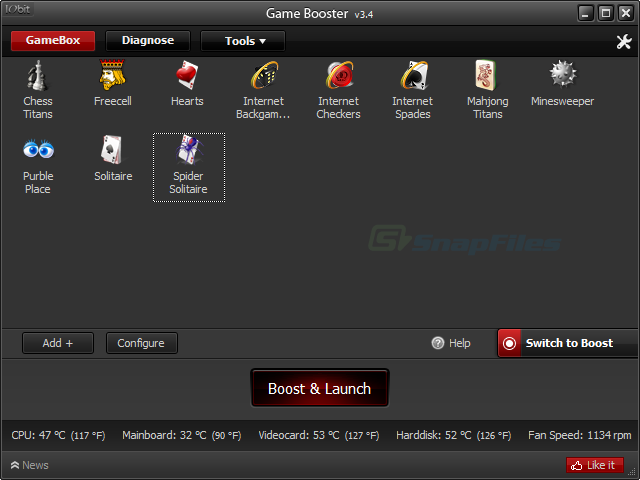This screenshot has width=640, height=480.
Task: Click the Videocard temperature reading
Action: tap(319, 435)
